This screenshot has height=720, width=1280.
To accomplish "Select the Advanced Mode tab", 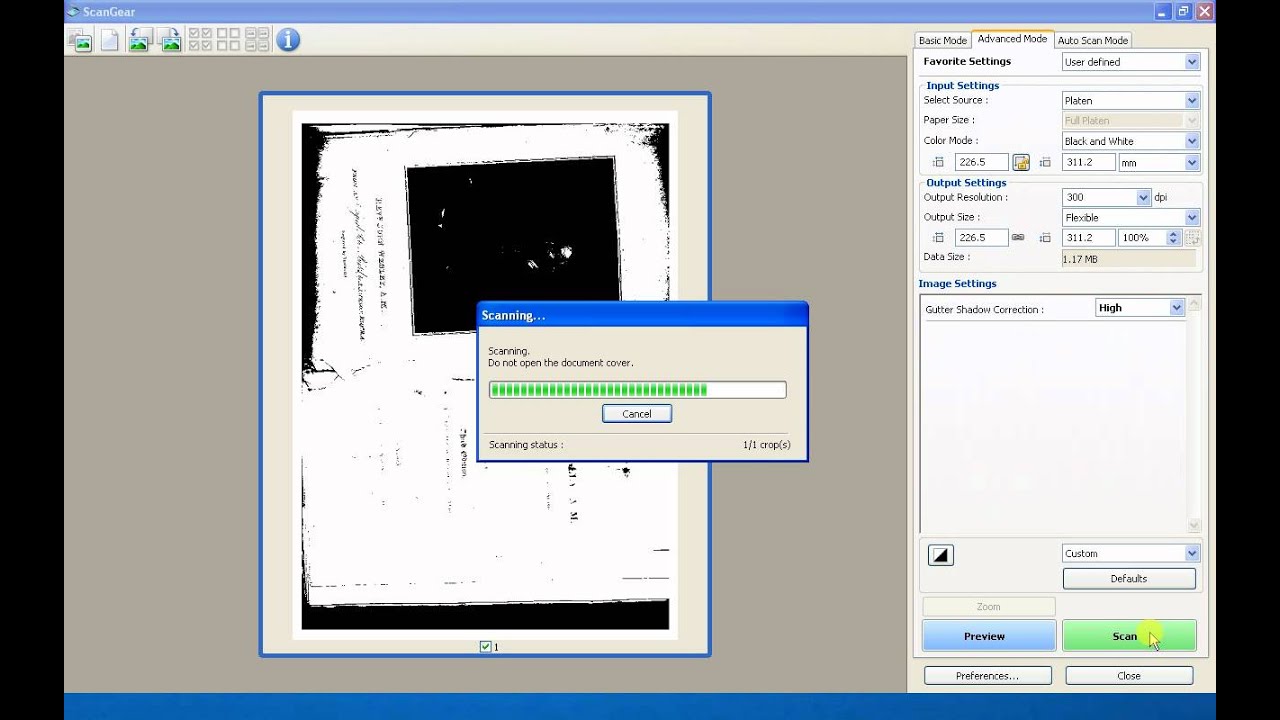I will [1012, 39].
